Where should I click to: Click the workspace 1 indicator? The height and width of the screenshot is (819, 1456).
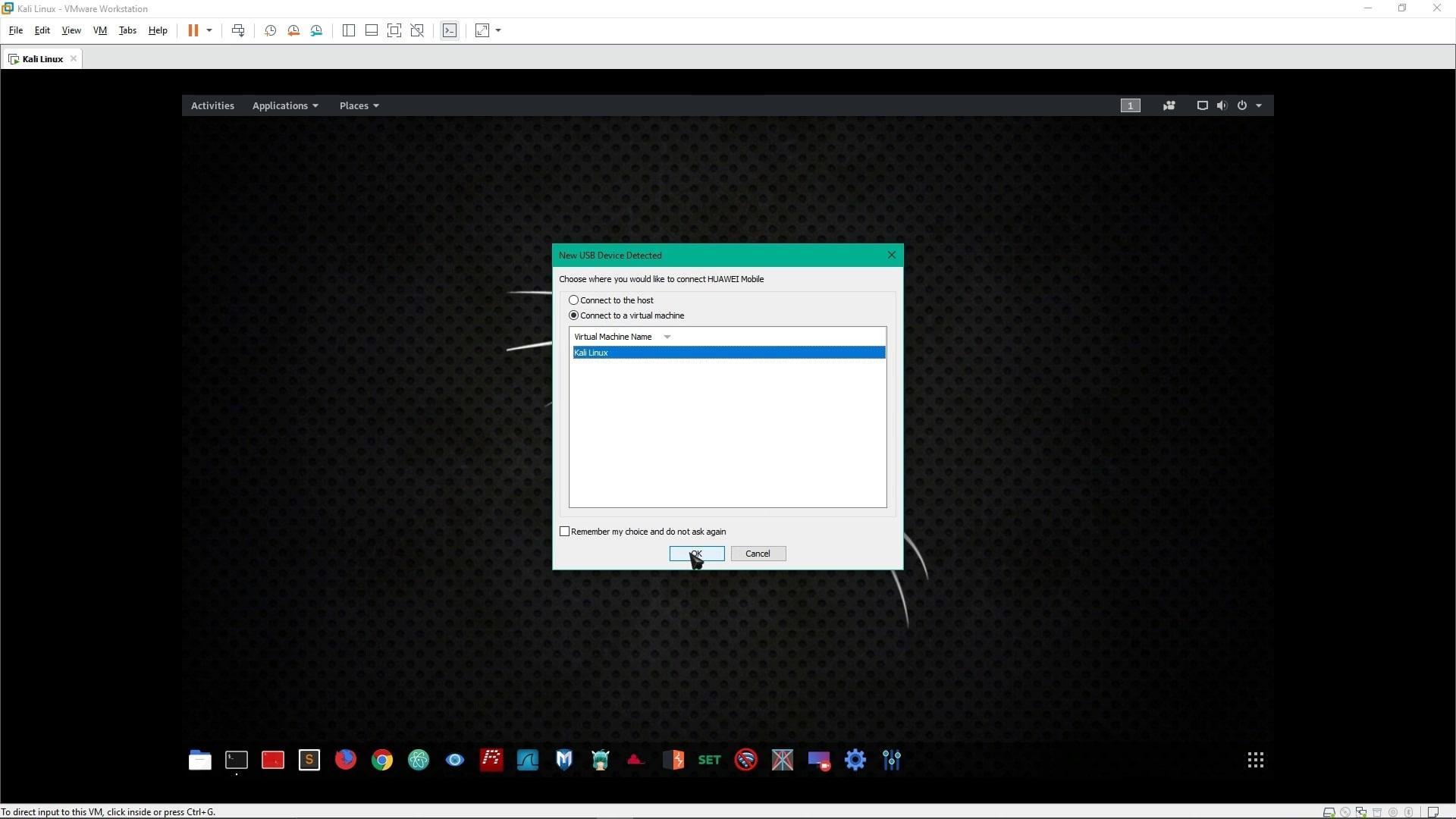coord(1130,105)
